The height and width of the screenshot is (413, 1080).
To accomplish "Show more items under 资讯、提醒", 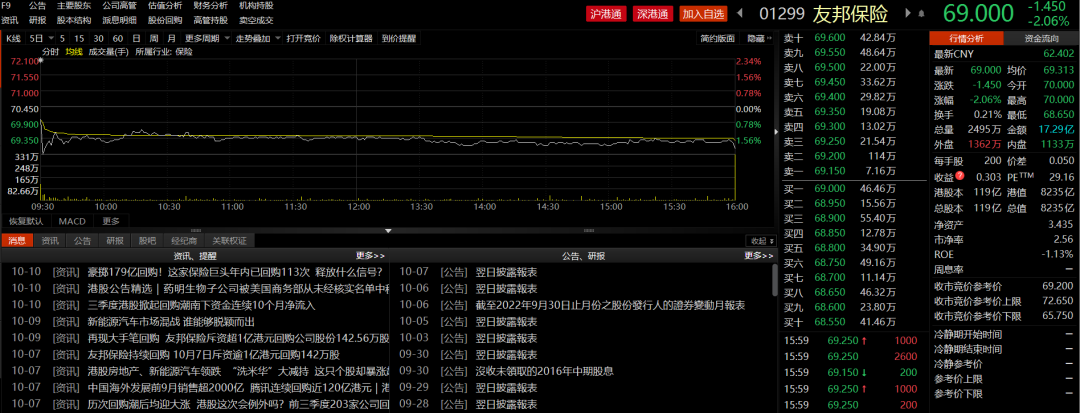I will pyautogui.click(x=370, y=256).
